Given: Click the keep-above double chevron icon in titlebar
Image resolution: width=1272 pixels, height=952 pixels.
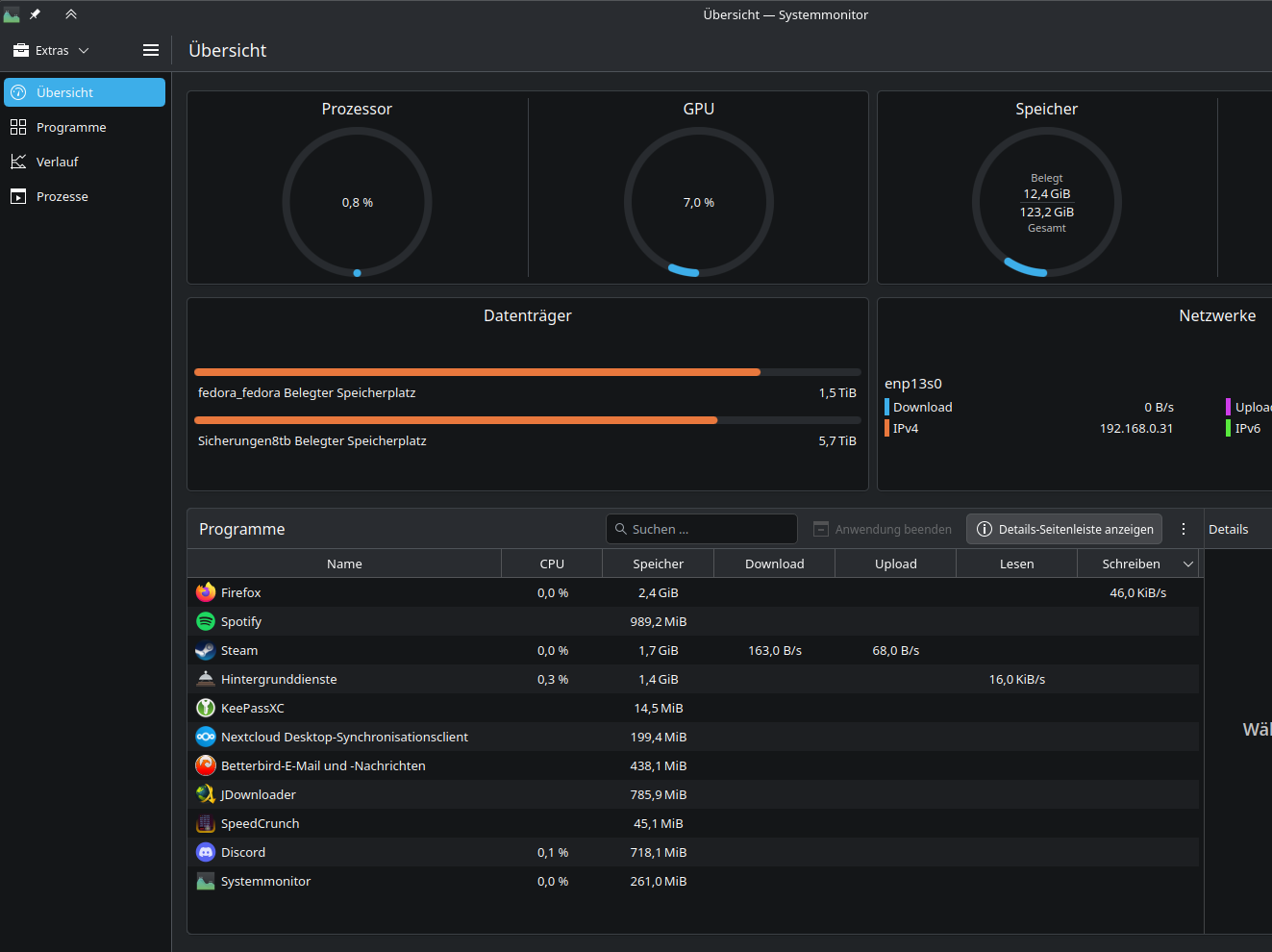Looking at the screenshot, I should (71, 14).
